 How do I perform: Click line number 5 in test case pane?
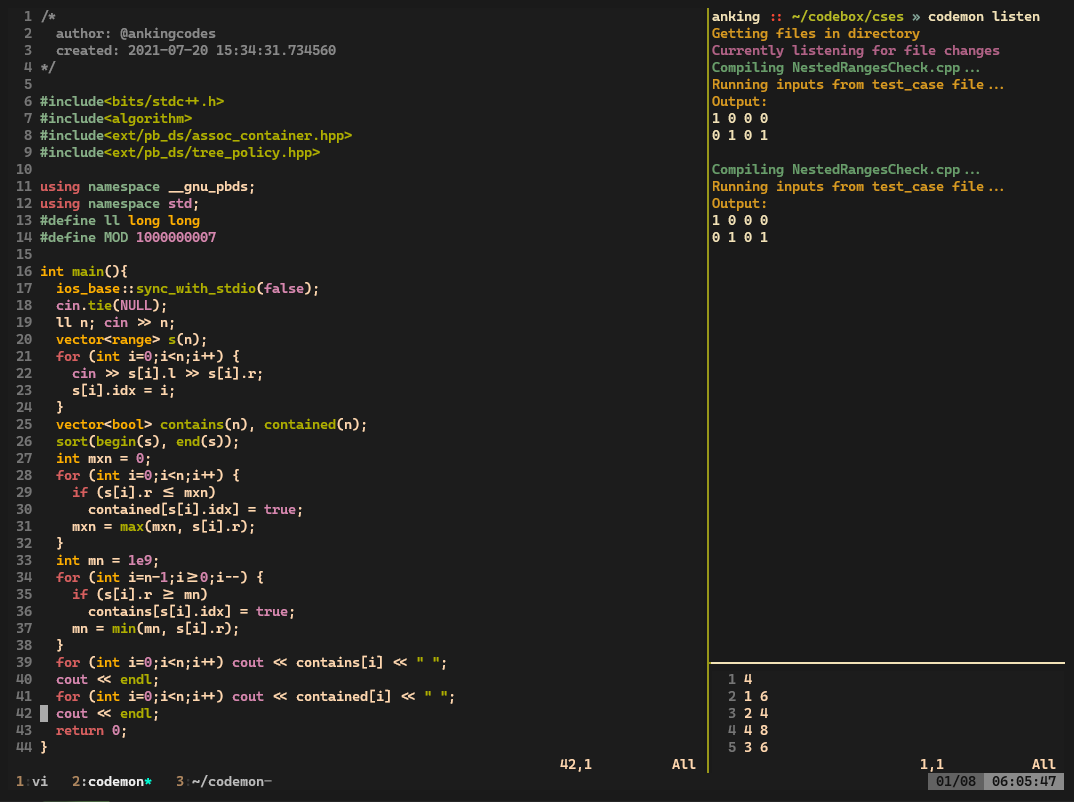(732, 747)
